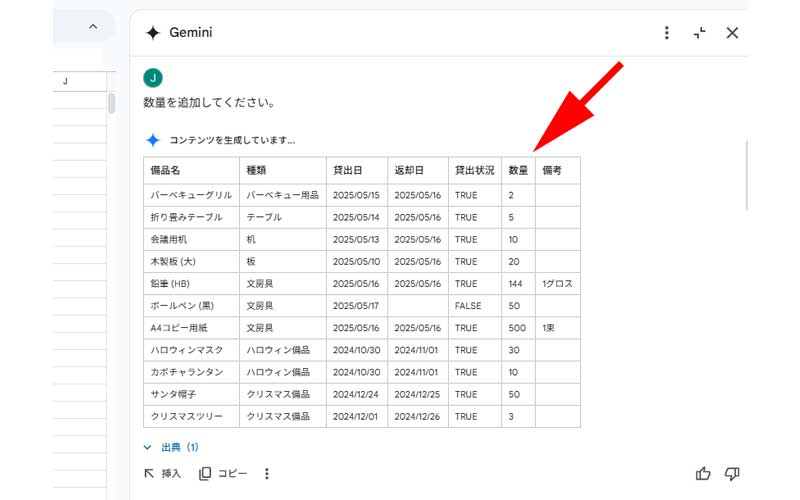Click the 返却日 column header
This screenshot has width=800, height=500.
[x=418, y=170]
